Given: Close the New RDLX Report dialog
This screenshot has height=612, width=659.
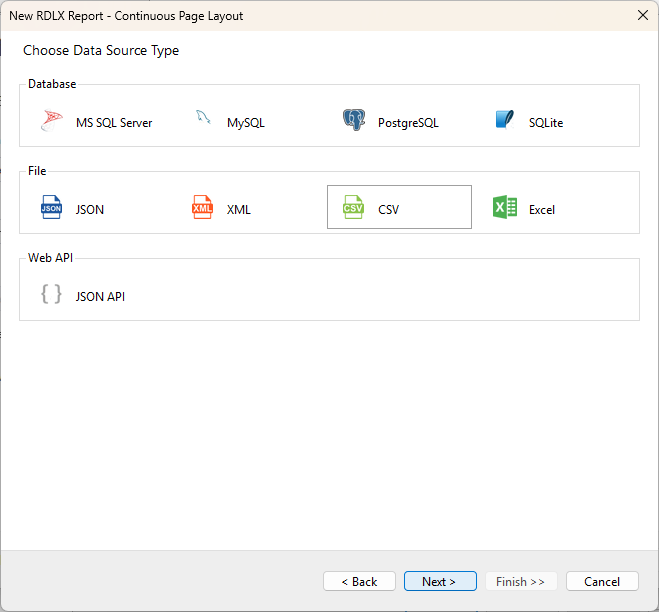Looking at the screenshot, I should point(642,15).
